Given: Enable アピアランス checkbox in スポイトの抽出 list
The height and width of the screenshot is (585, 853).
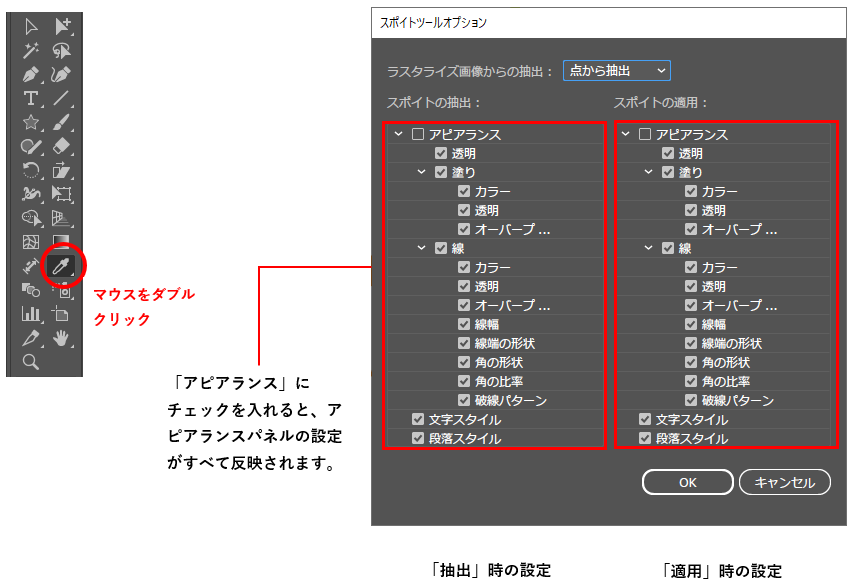Looking at the screenshot, I should coord(418,134).
